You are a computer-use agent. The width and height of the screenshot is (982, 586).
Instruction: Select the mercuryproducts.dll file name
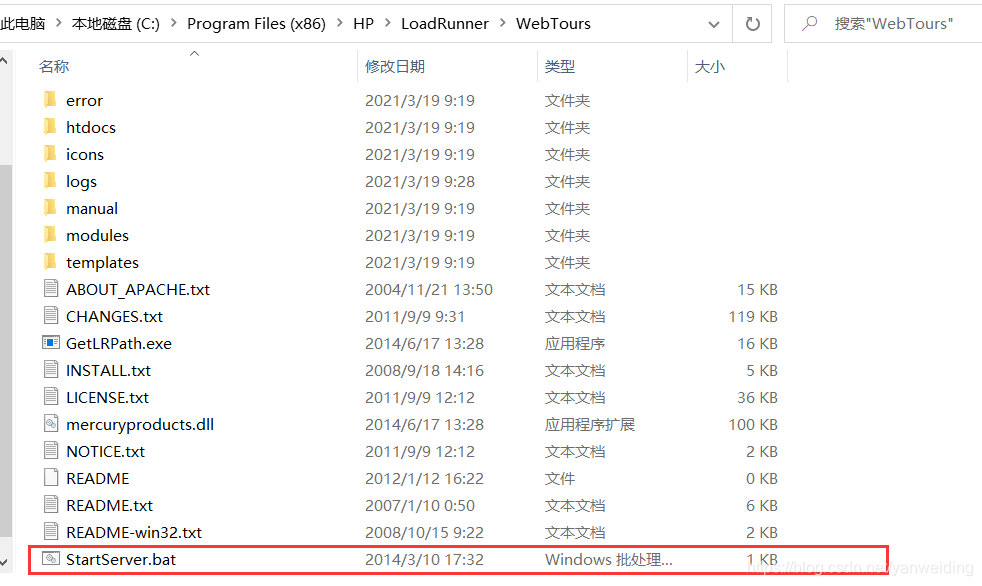(x=140, y=424)
